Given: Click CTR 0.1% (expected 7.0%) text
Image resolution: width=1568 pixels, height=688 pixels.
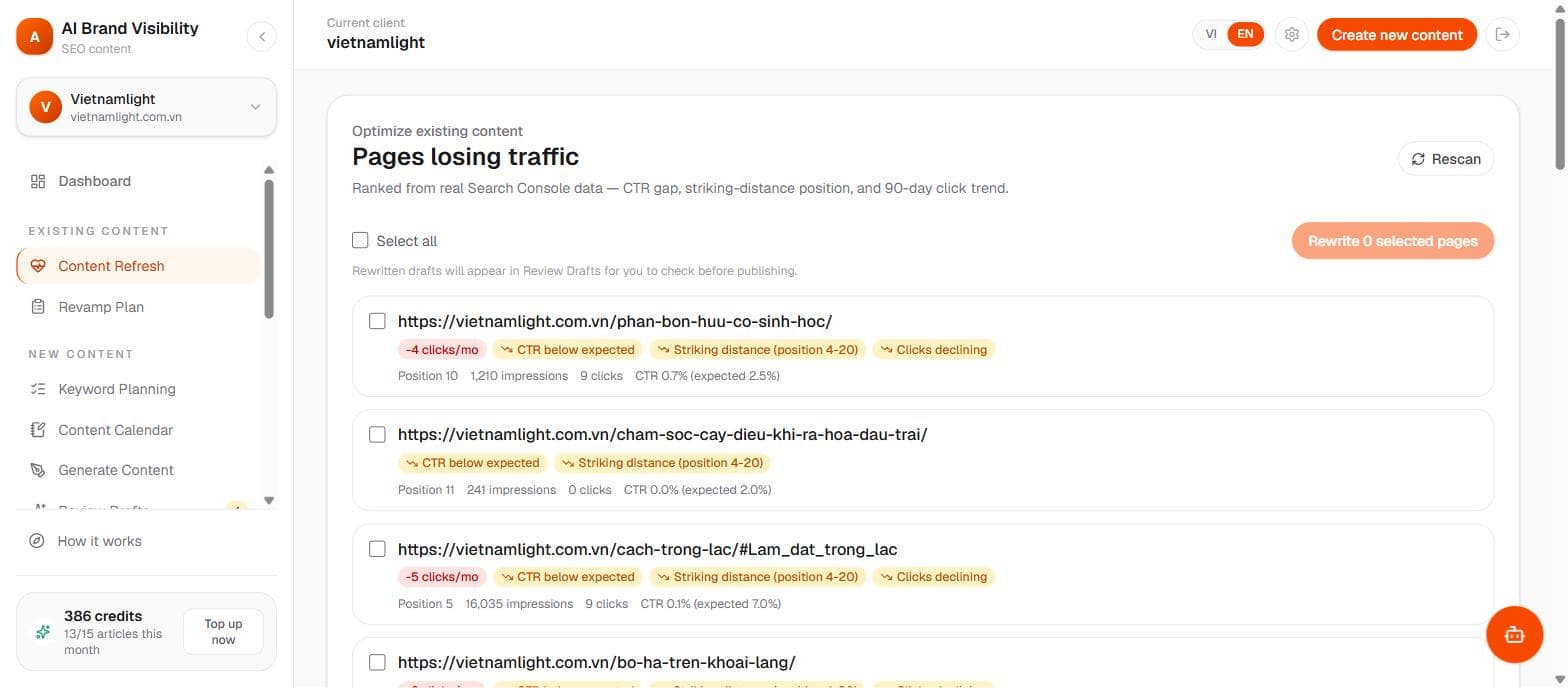Looking at the screenshot, I should [711, 604].
